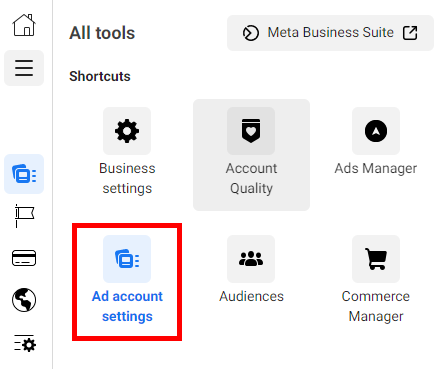
Task: Click the "Ads Manager" label text
Action: [x=376, y=169]
